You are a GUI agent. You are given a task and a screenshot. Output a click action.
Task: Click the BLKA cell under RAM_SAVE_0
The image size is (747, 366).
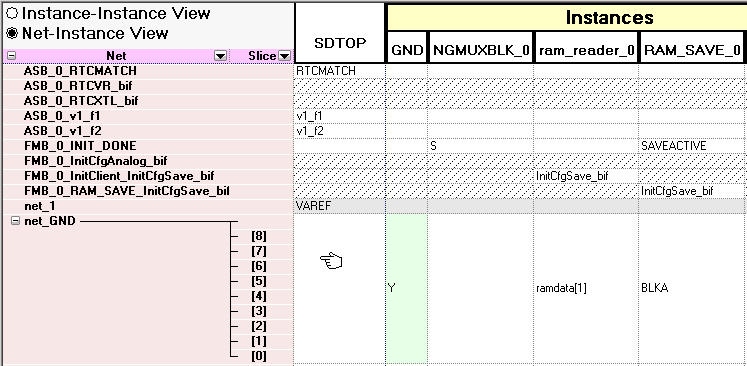691,288
